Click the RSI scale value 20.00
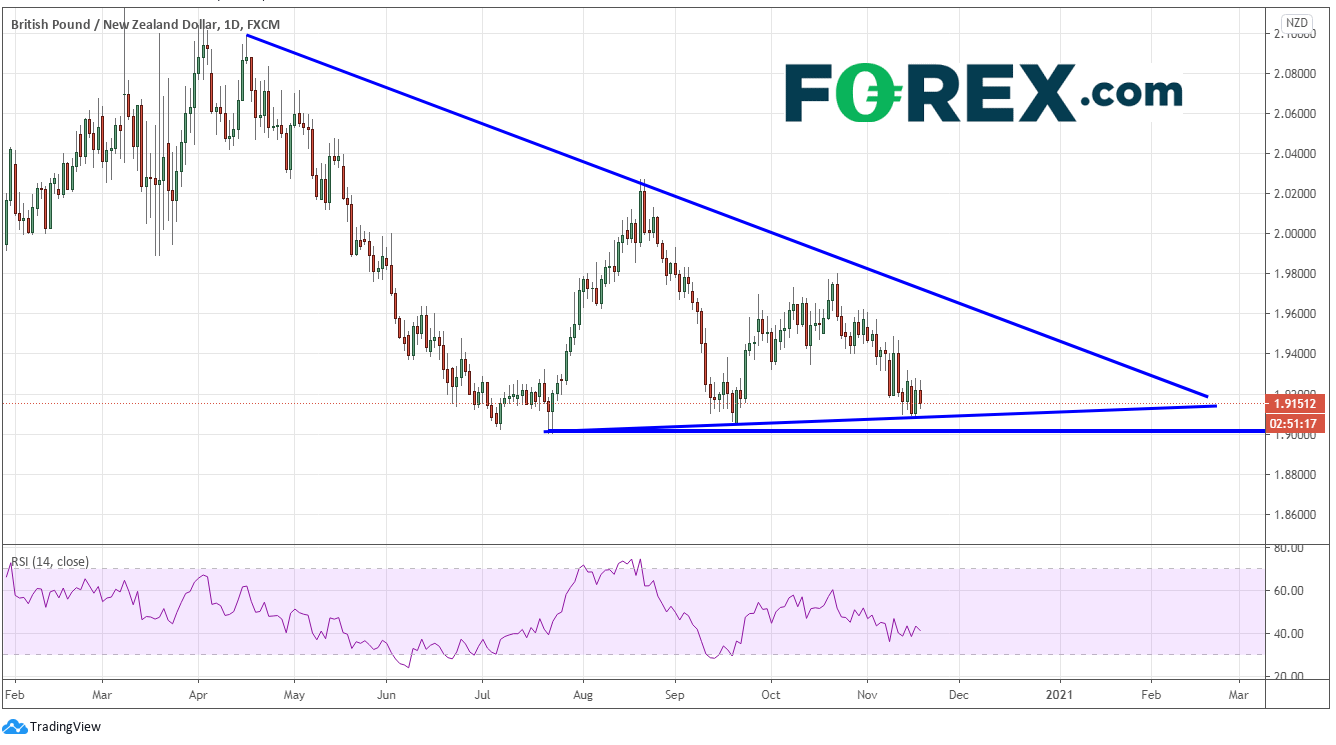The image size is (1336, 745). click(1288, 677)
